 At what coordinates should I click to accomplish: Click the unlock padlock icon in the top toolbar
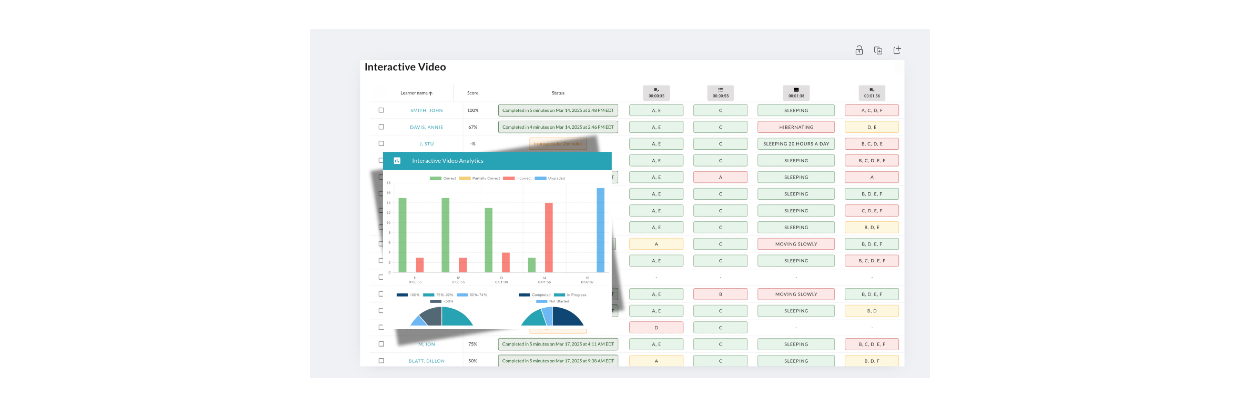[858, 50]
